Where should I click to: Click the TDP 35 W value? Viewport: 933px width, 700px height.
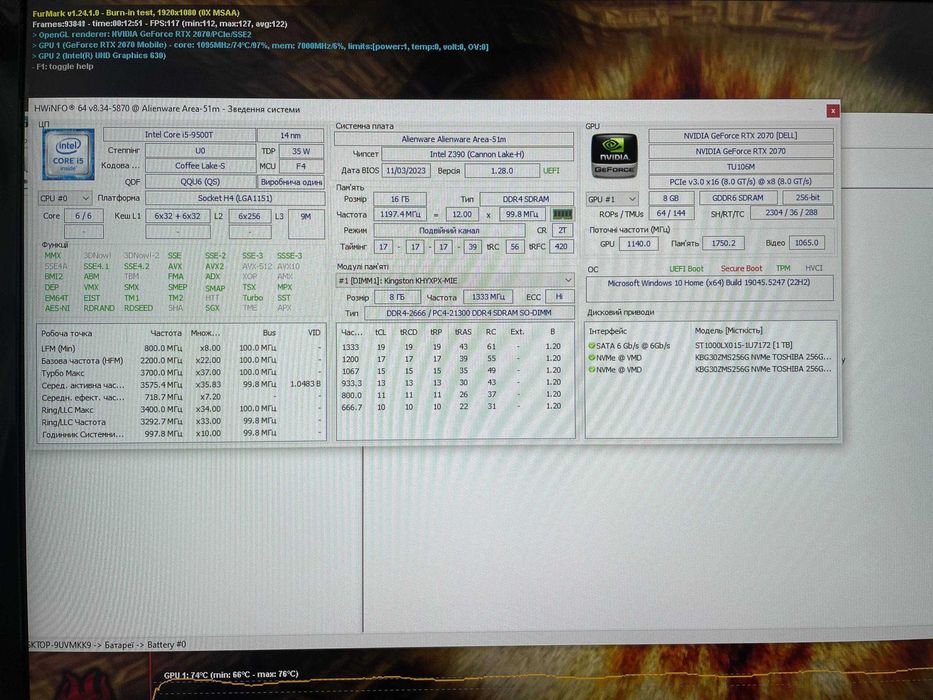301,151
